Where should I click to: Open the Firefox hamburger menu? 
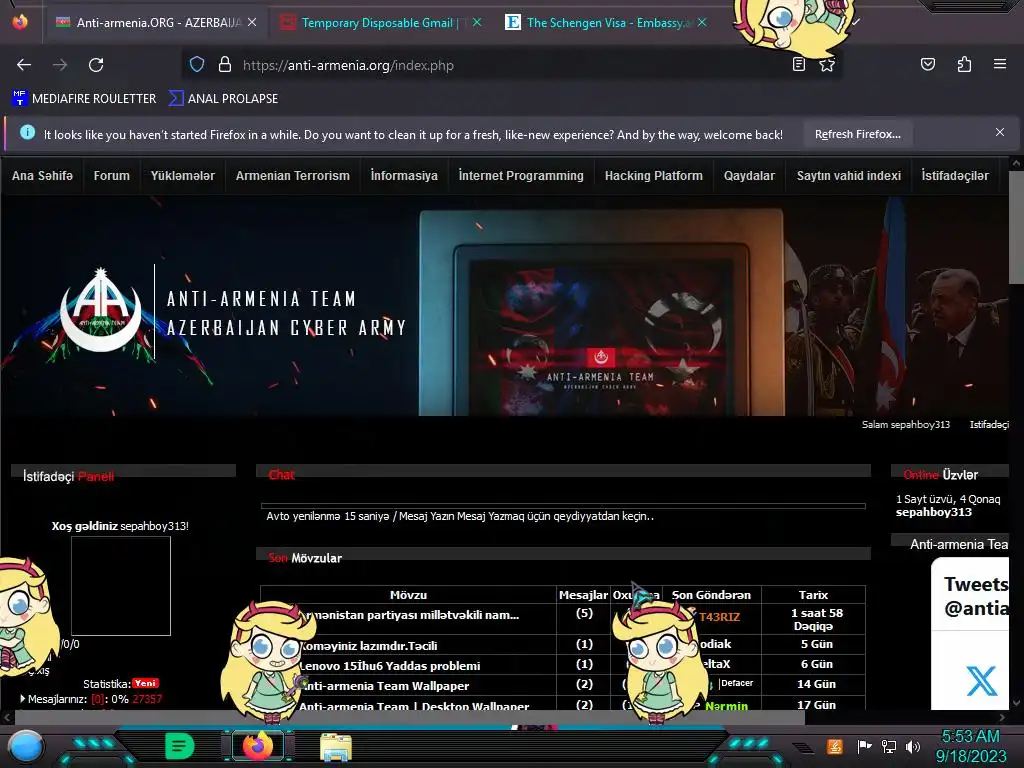click(x=1000, y=64)
